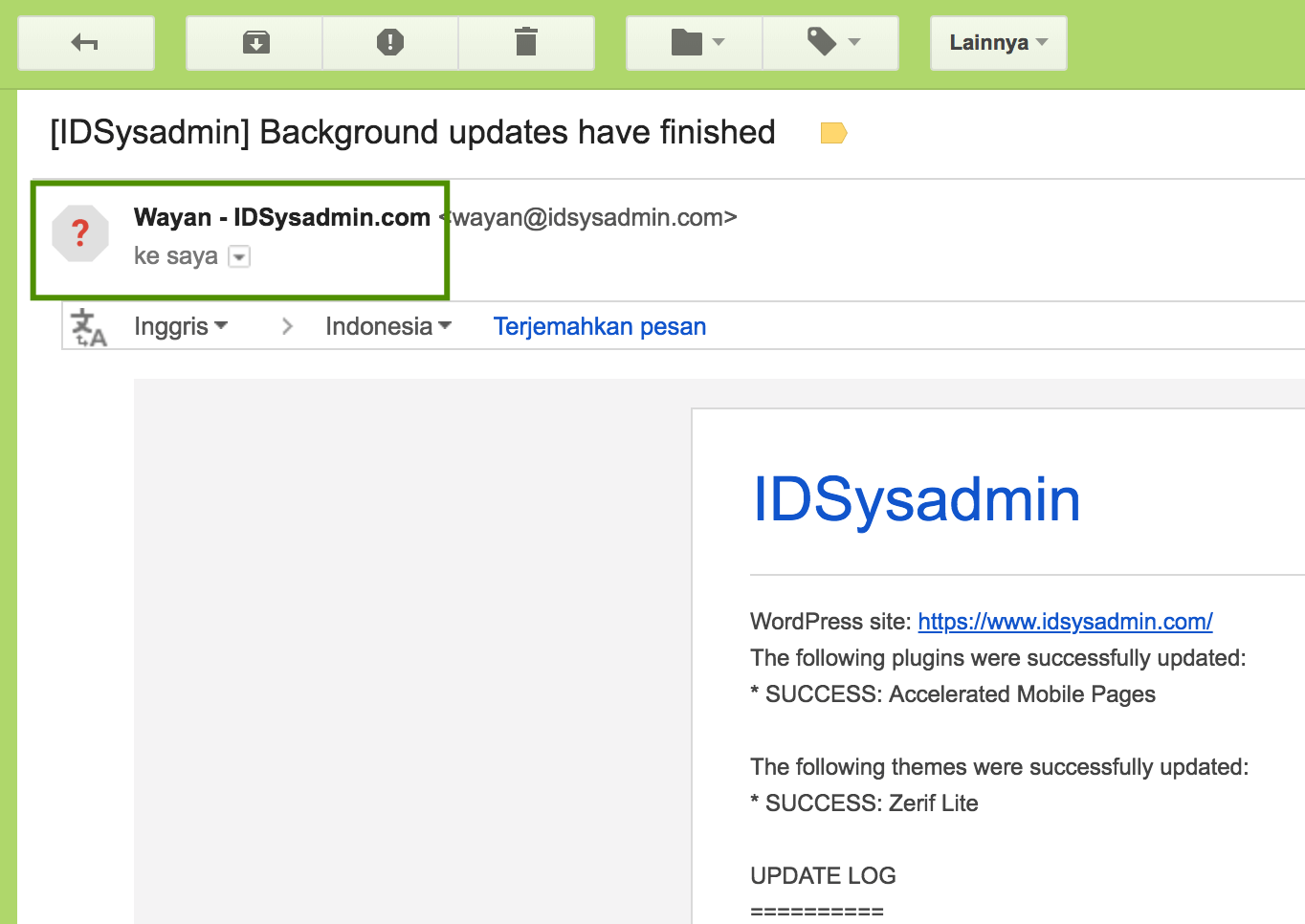
Task: Click the yellow importance marker
Action: tap(833, 133)
